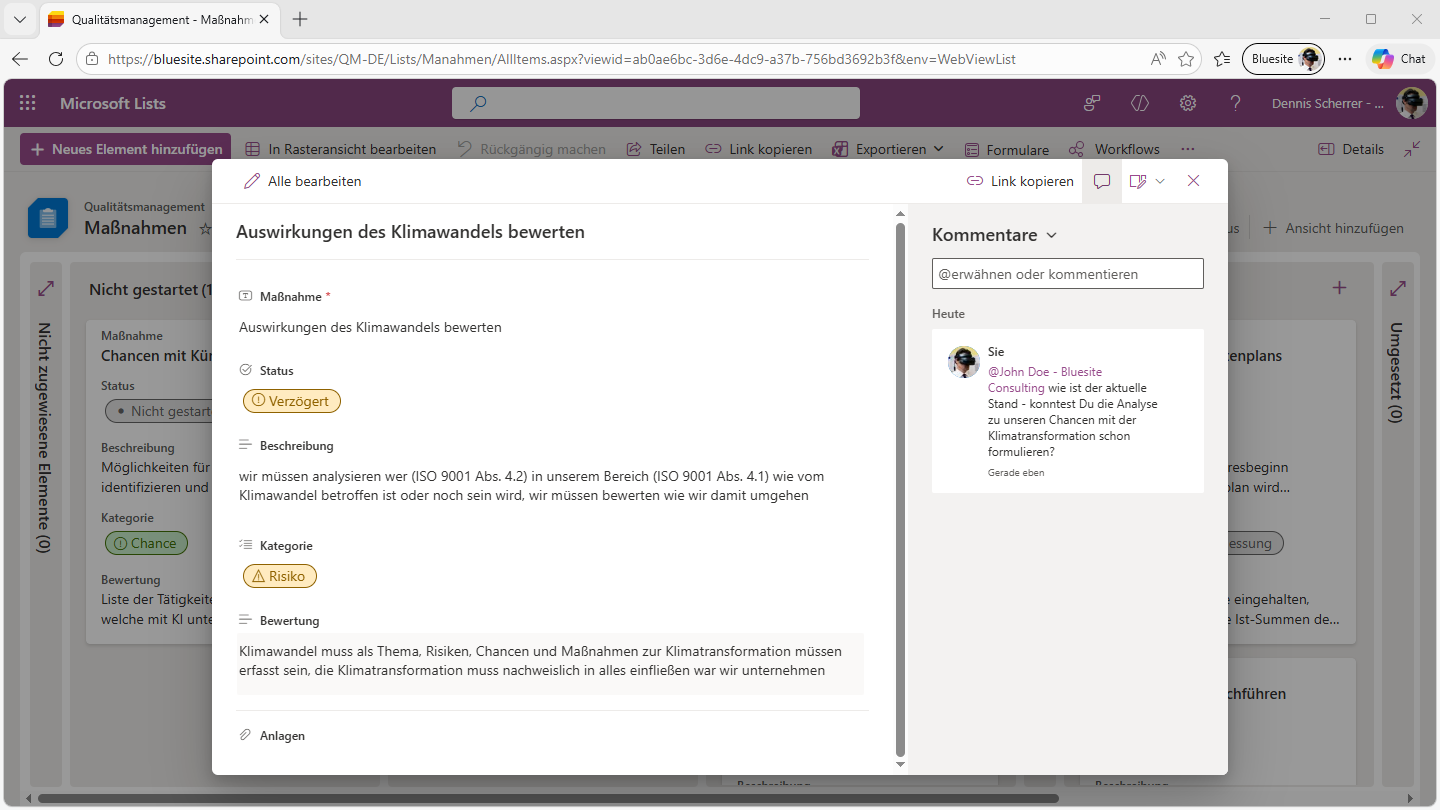Open the settings gear in the Lists header
Viewport: 1440px width, 810px height.
pos(1188,103)
